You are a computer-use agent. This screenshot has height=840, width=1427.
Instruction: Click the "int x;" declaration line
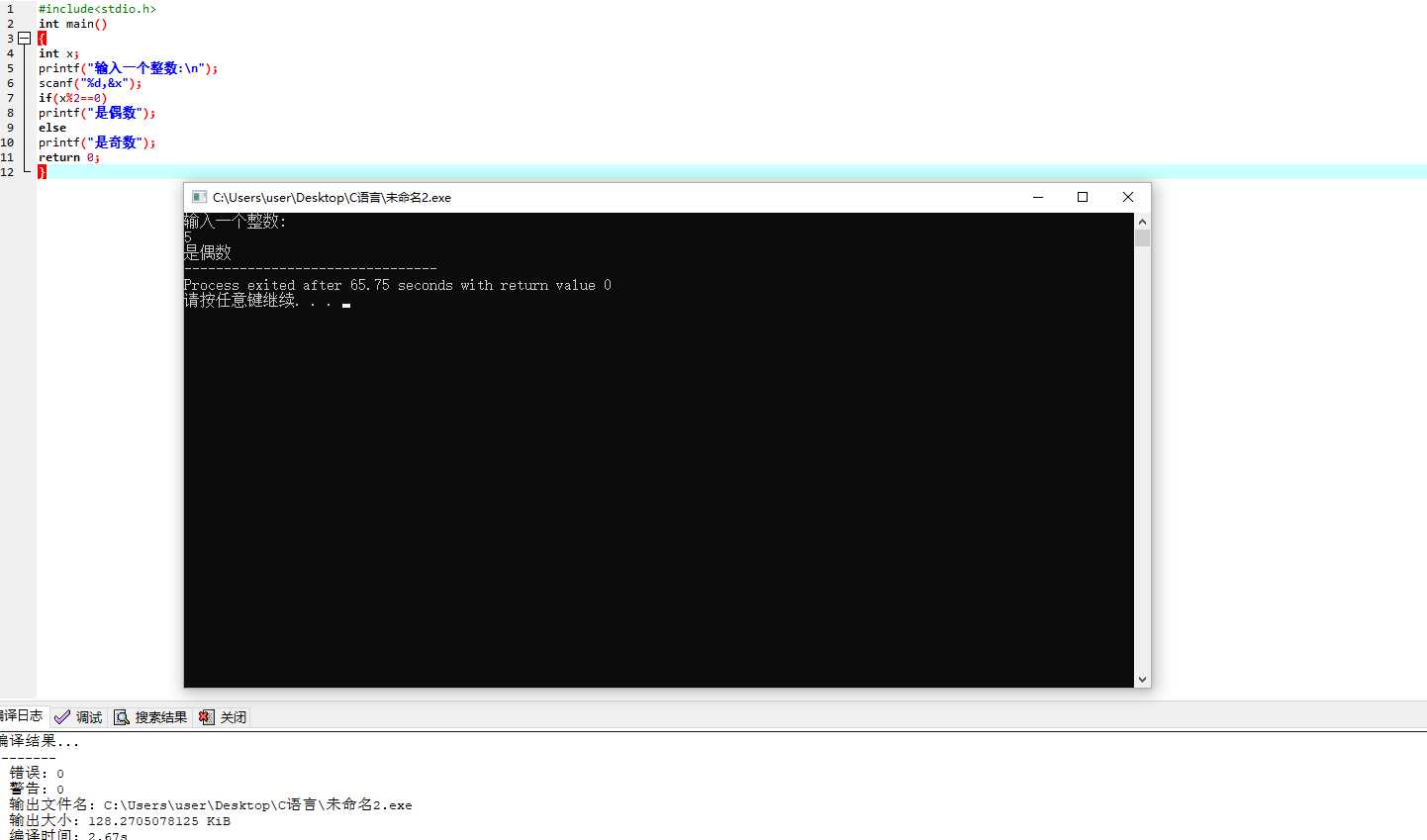pyautogui.click(x=58, y=53)
